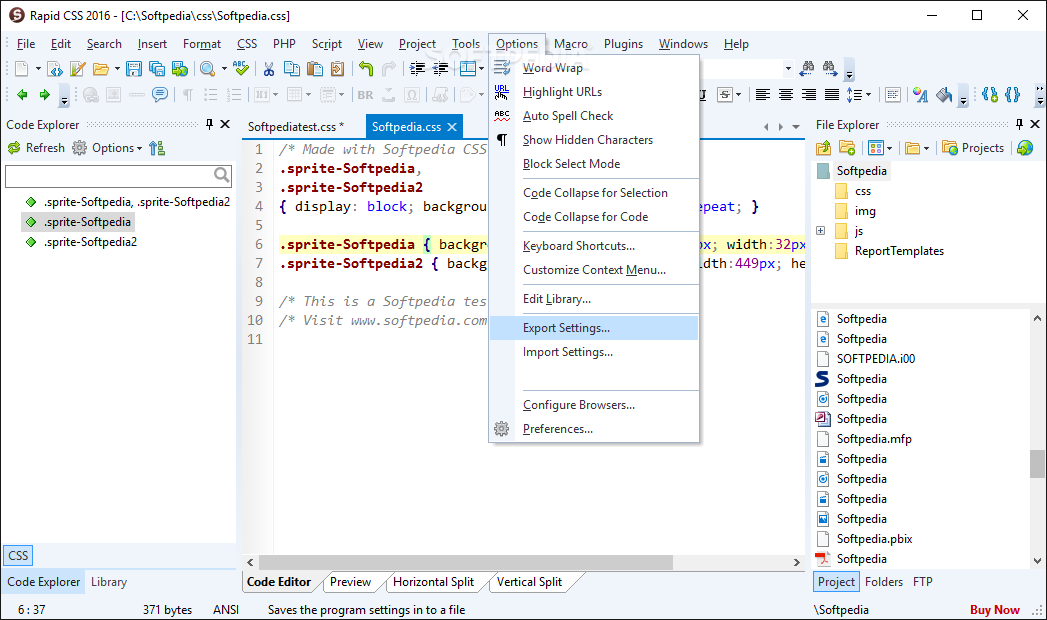1047x620 pixels.
Task: Click the green Forward arrow icon
Action: point(45,95)
